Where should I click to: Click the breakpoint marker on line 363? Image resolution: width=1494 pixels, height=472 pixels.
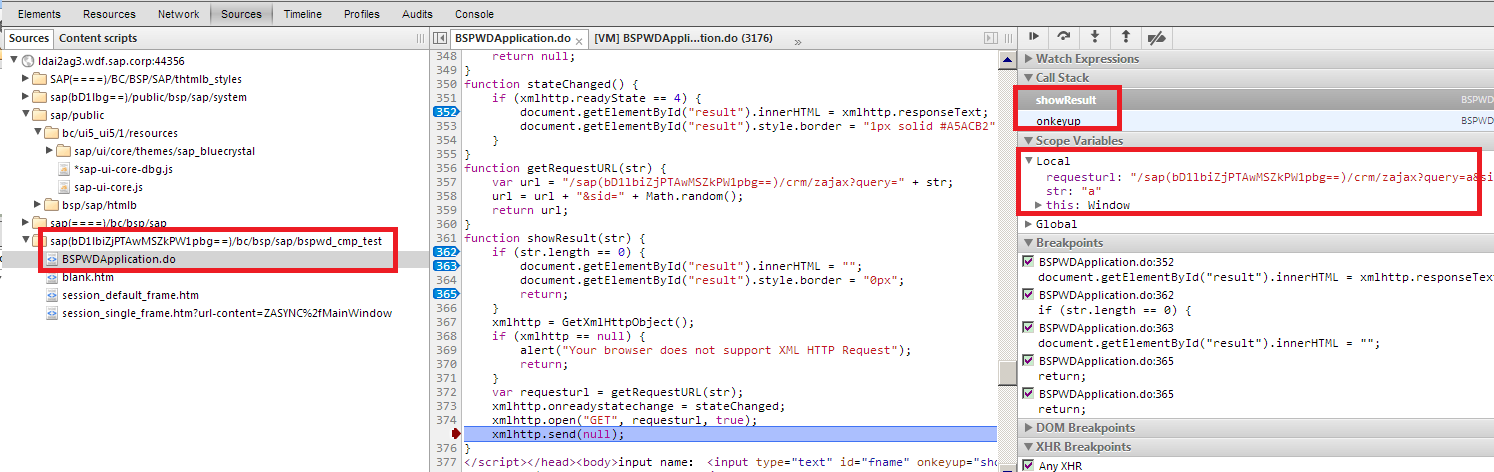[x=446, y=266]
